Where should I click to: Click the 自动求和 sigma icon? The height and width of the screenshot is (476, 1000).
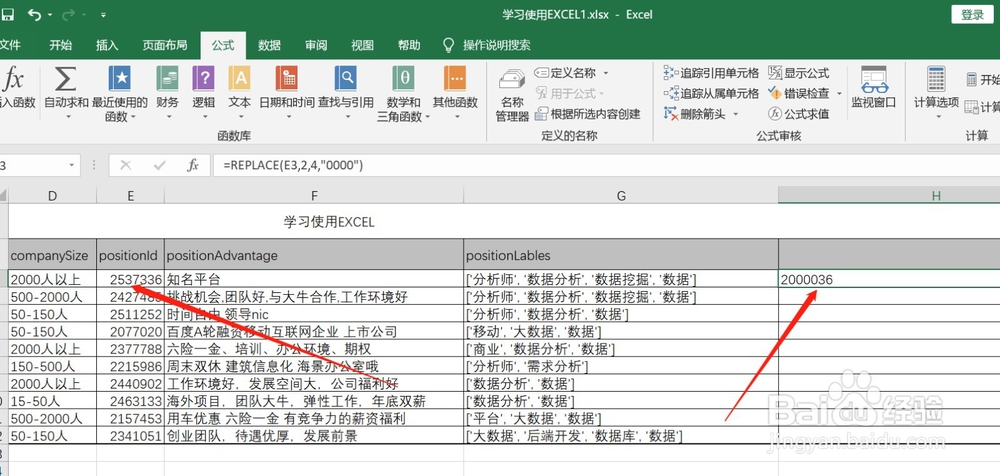point(65,80)
